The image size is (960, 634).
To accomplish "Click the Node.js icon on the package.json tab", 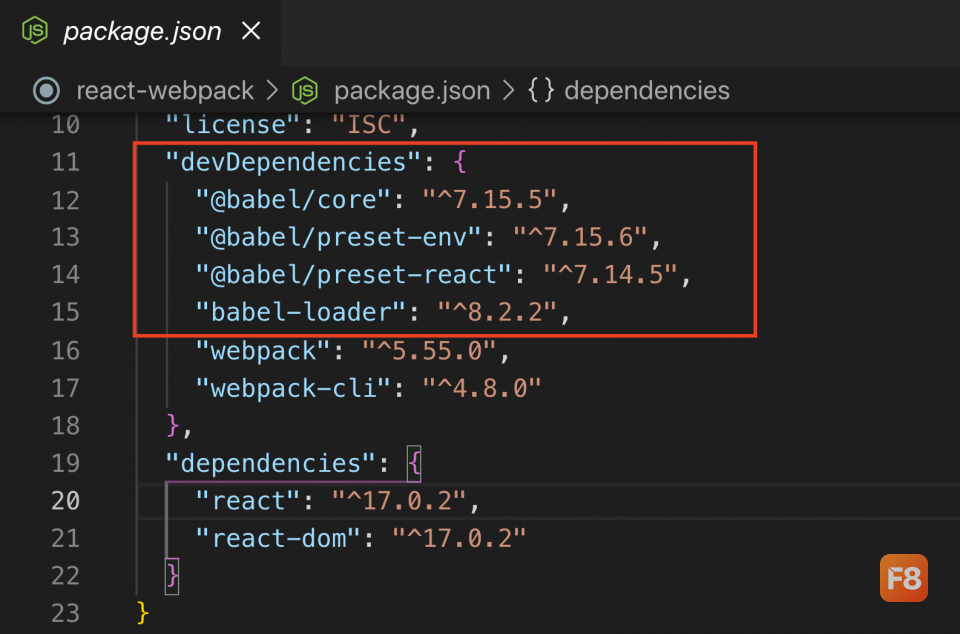I will pos(35,31).
